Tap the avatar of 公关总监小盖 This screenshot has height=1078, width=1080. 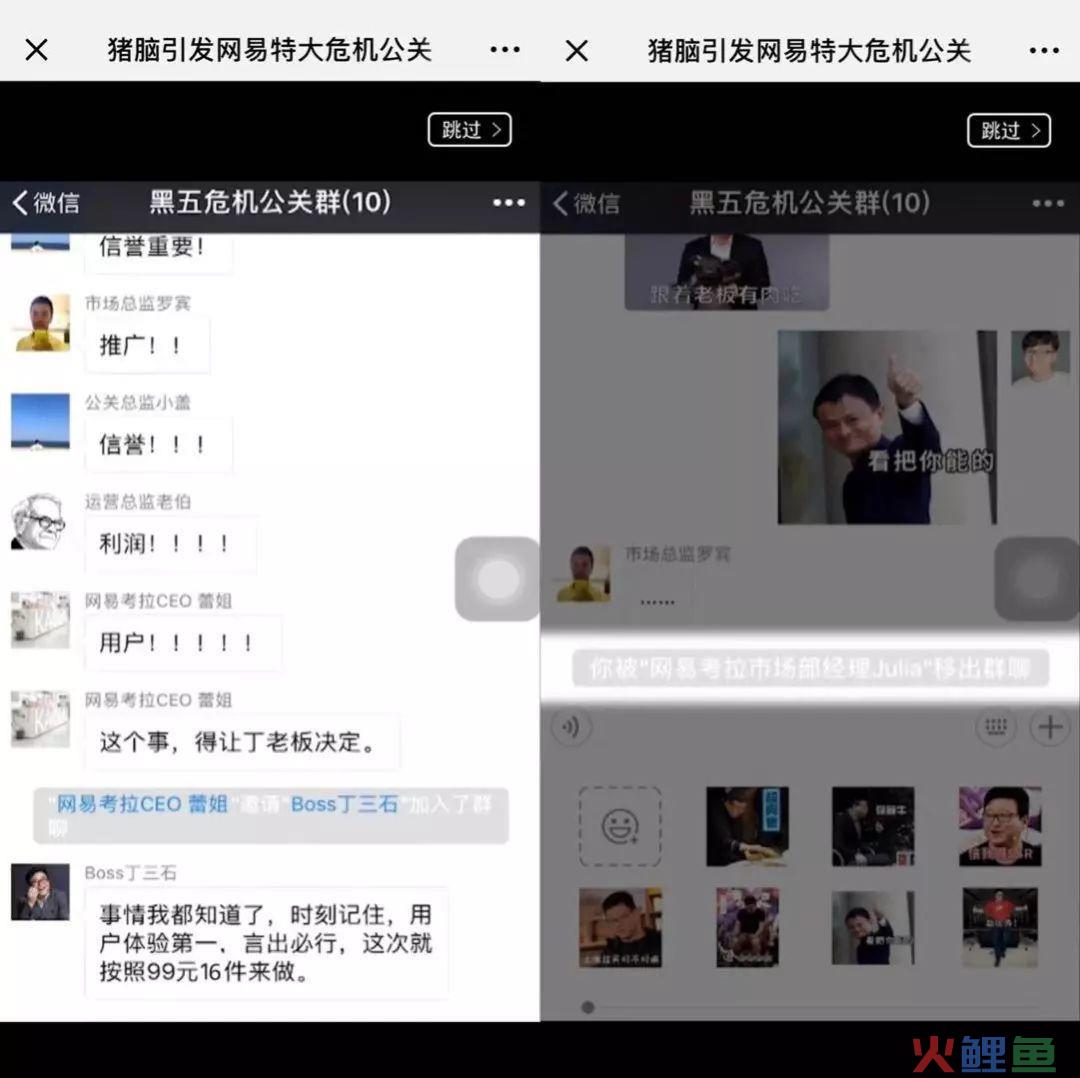click(41, 422)
